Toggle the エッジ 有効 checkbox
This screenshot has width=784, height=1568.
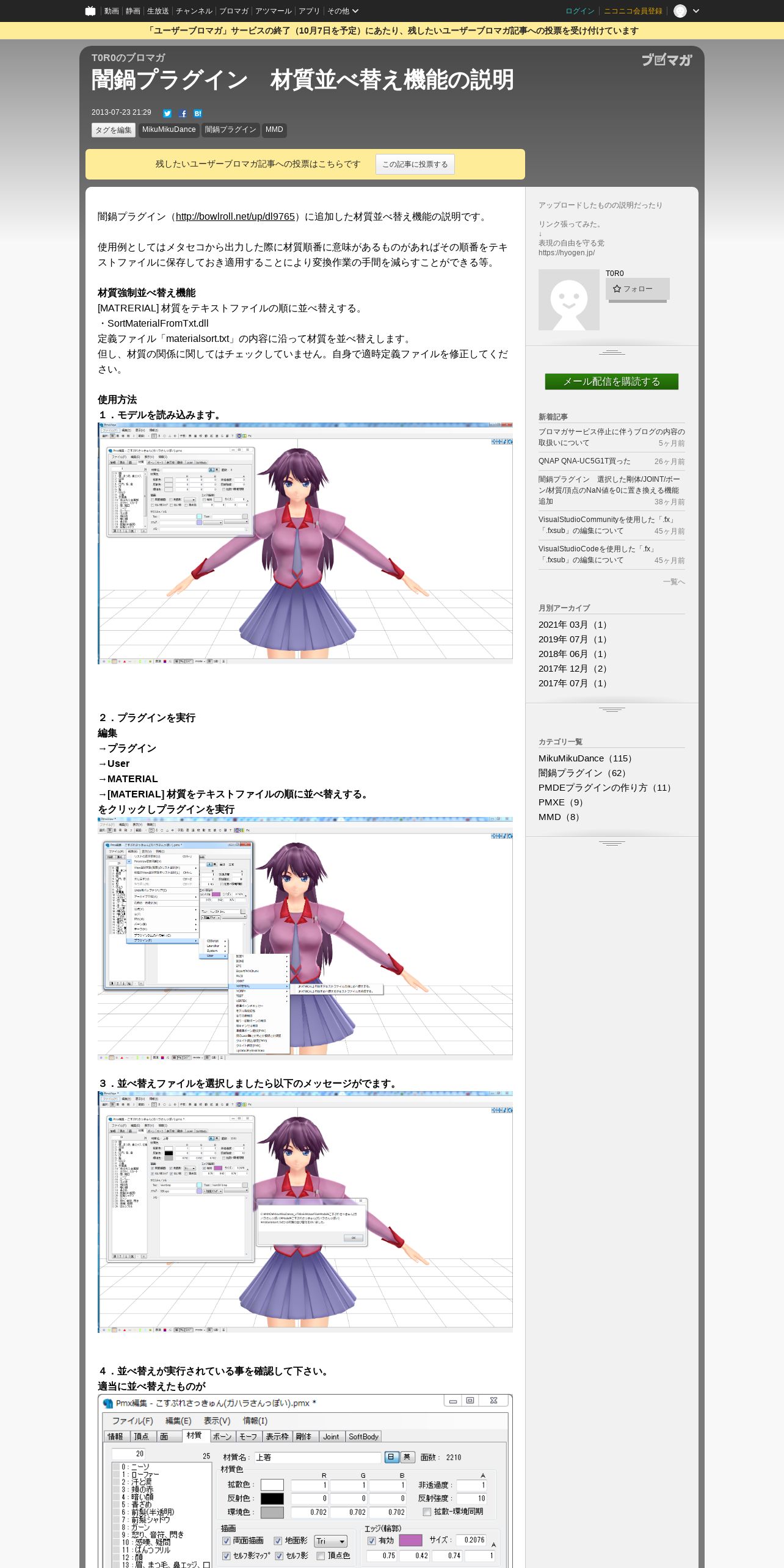coord(371,1541)
